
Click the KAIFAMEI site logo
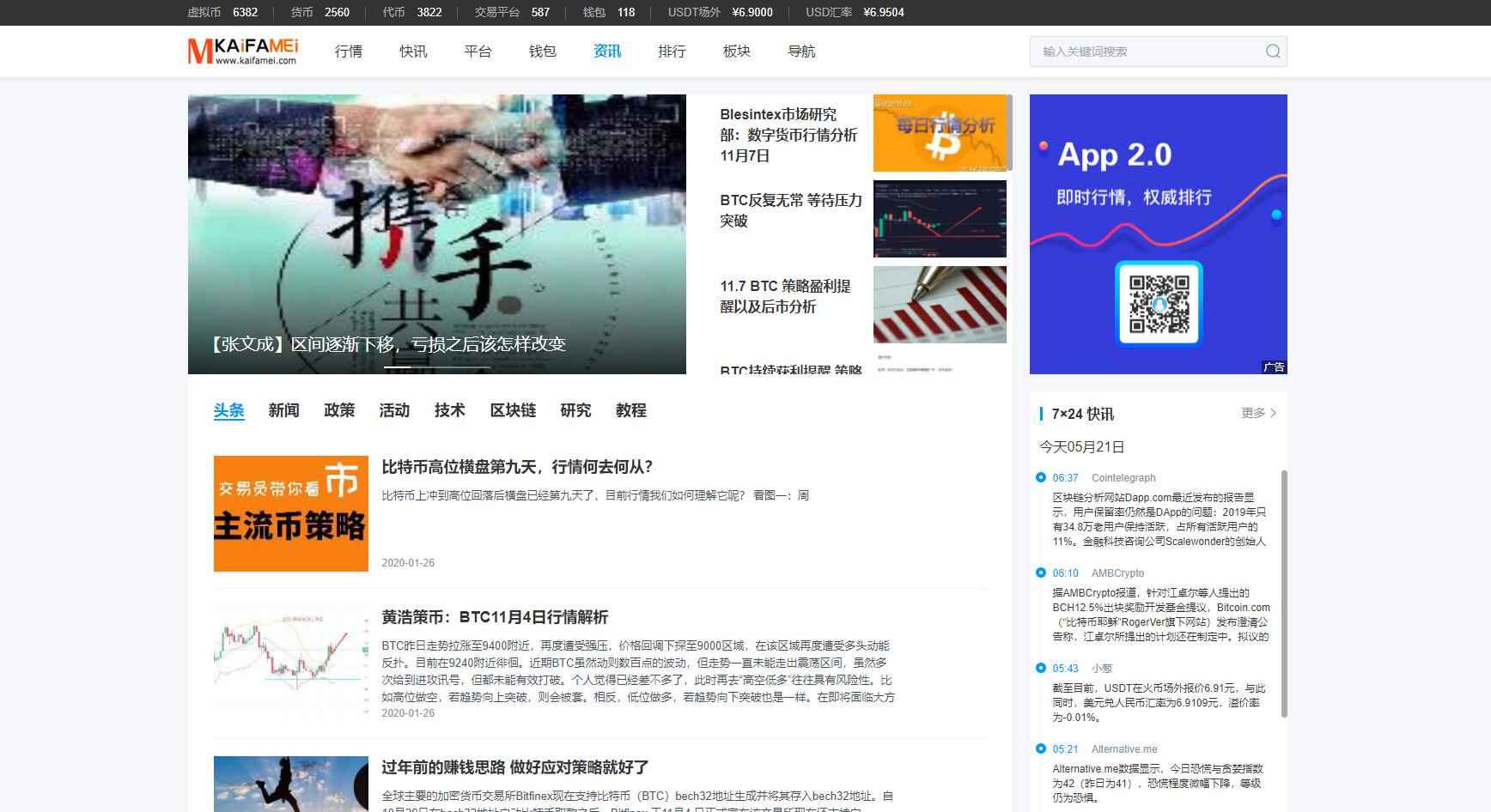[243, 52]
